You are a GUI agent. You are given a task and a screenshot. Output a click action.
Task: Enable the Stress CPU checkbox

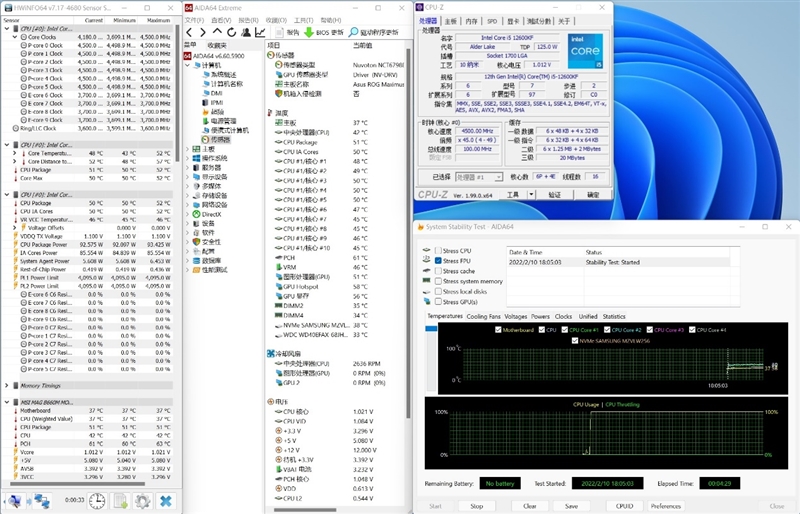coord(438,251)
